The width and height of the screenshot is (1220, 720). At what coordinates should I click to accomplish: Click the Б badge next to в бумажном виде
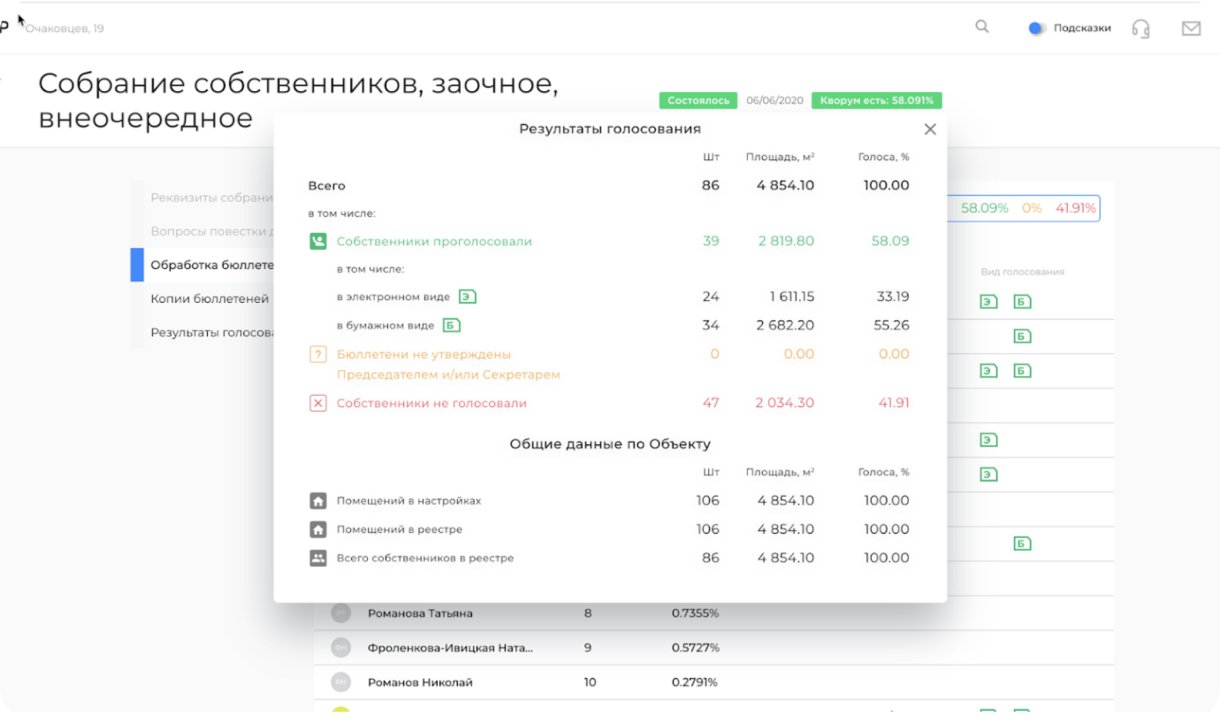click(451, 325)
